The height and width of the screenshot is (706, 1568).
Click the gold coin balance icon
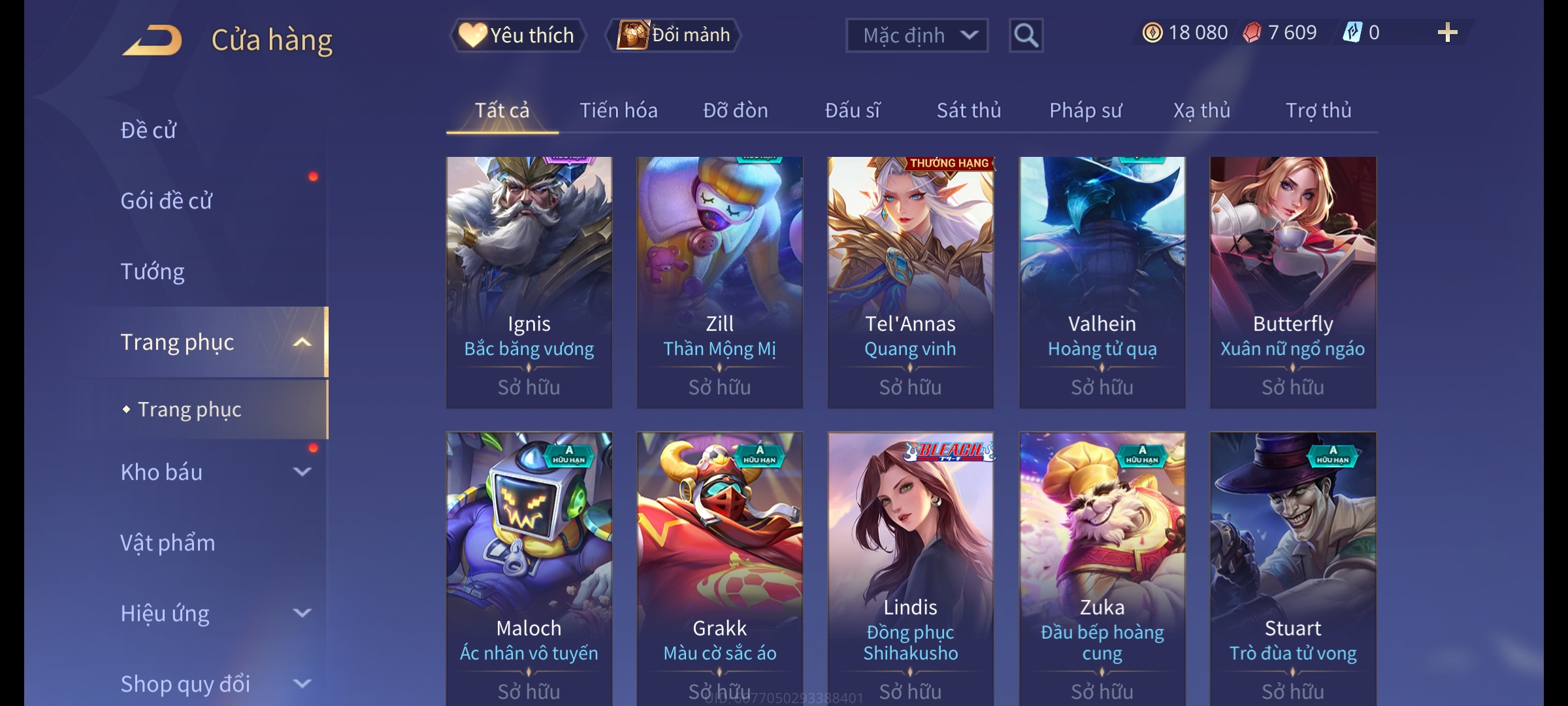1152,33
